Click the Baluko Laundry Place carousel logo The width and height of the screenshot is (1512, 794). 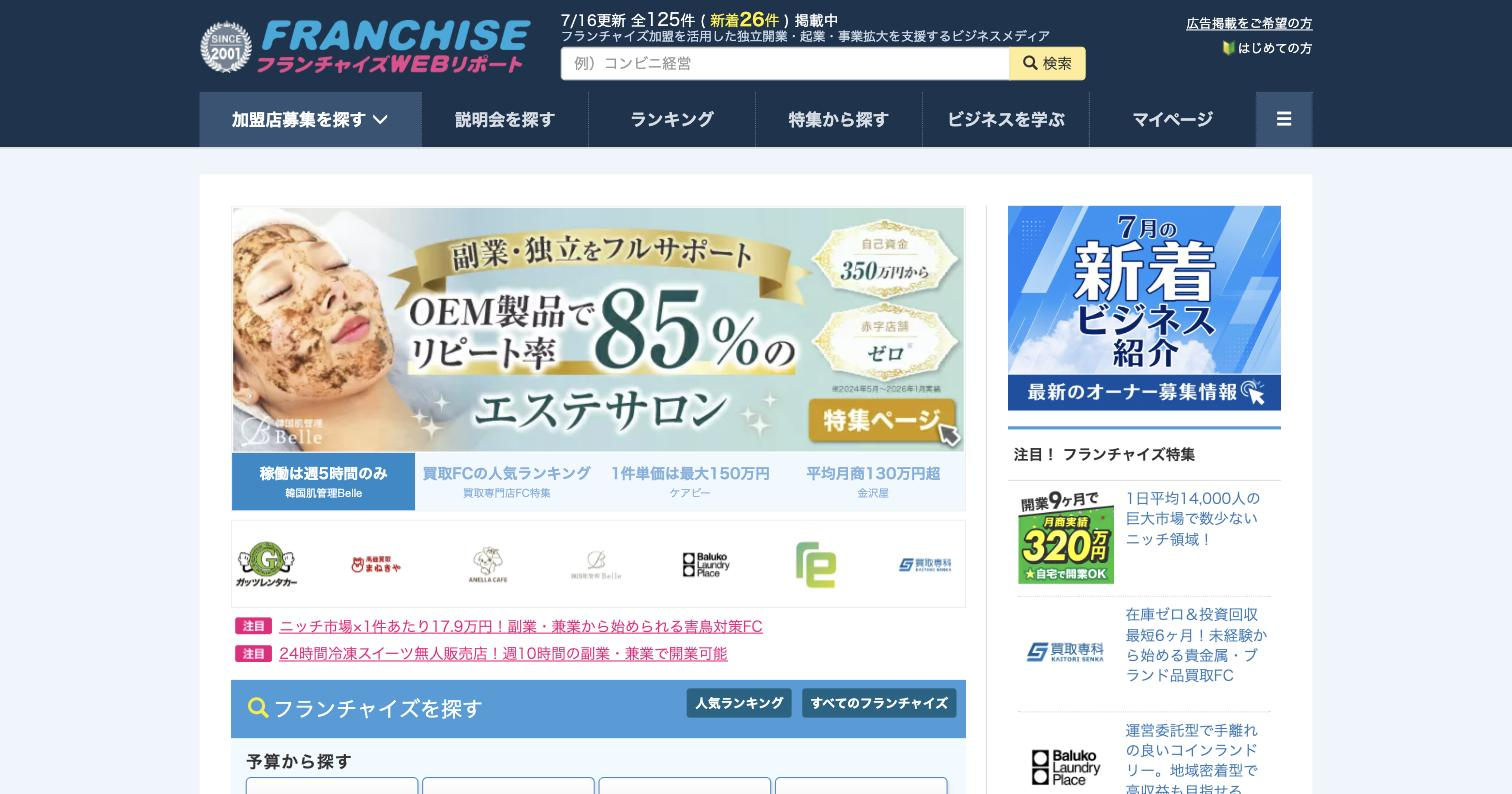[706, 565]
